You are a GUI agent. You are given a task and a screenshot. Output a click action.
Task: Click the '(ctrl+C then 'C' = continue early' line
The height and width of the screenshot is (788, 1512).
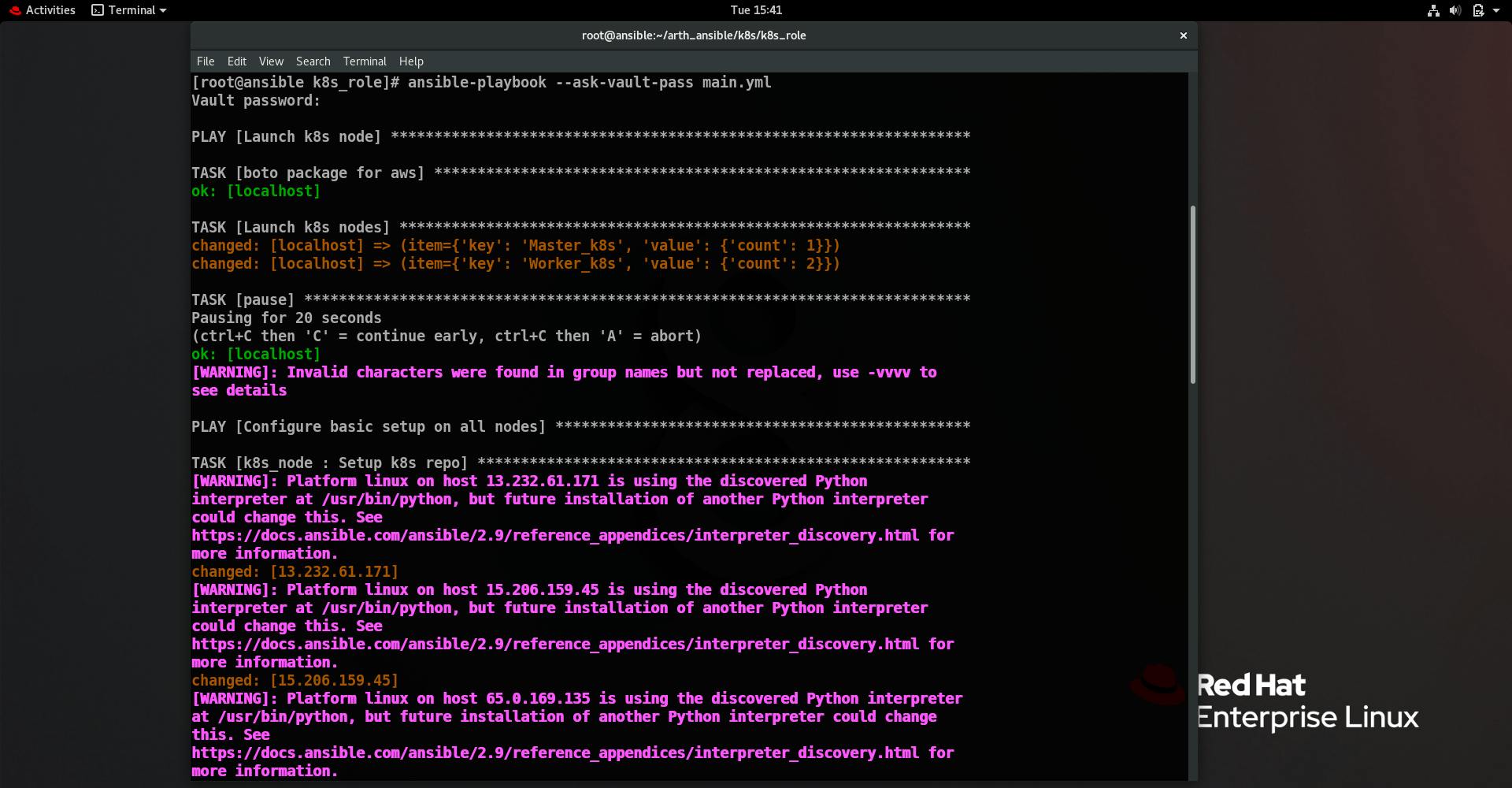[447, 336]
